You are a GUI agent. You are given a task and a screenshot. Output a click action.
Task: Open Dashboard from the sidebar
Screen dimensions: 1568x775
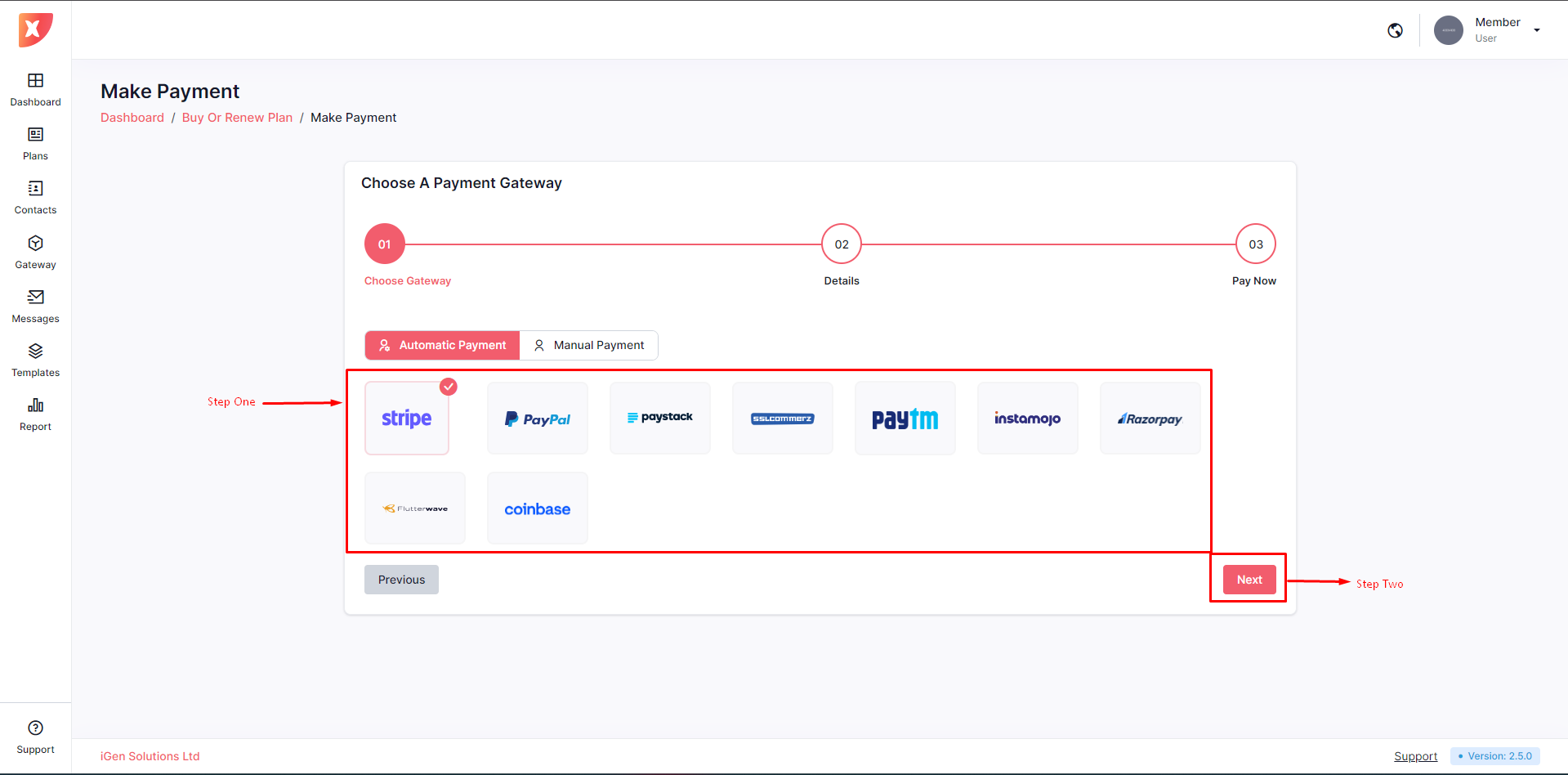35,89
